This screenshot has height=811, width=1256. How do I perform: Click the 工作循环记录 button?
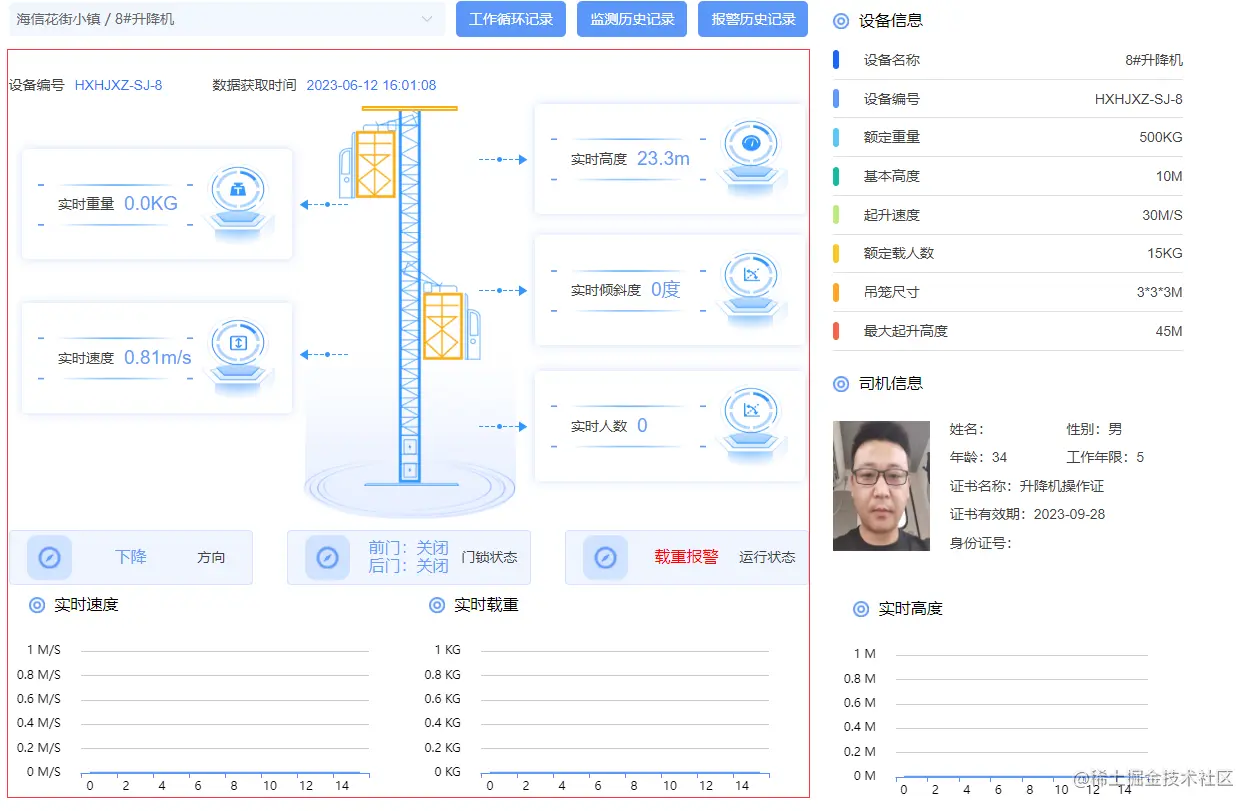pos(510,19)
